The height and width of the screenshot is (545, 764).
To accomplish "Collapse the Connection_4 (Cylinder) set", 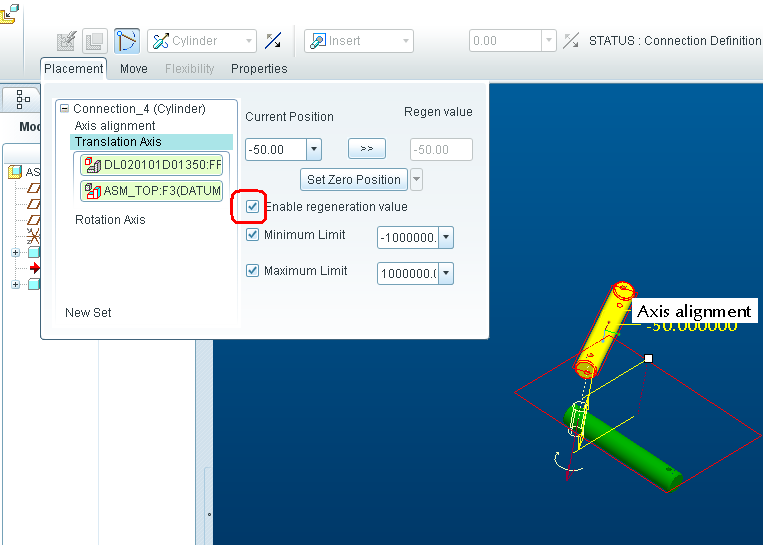I will click(64, 109).
